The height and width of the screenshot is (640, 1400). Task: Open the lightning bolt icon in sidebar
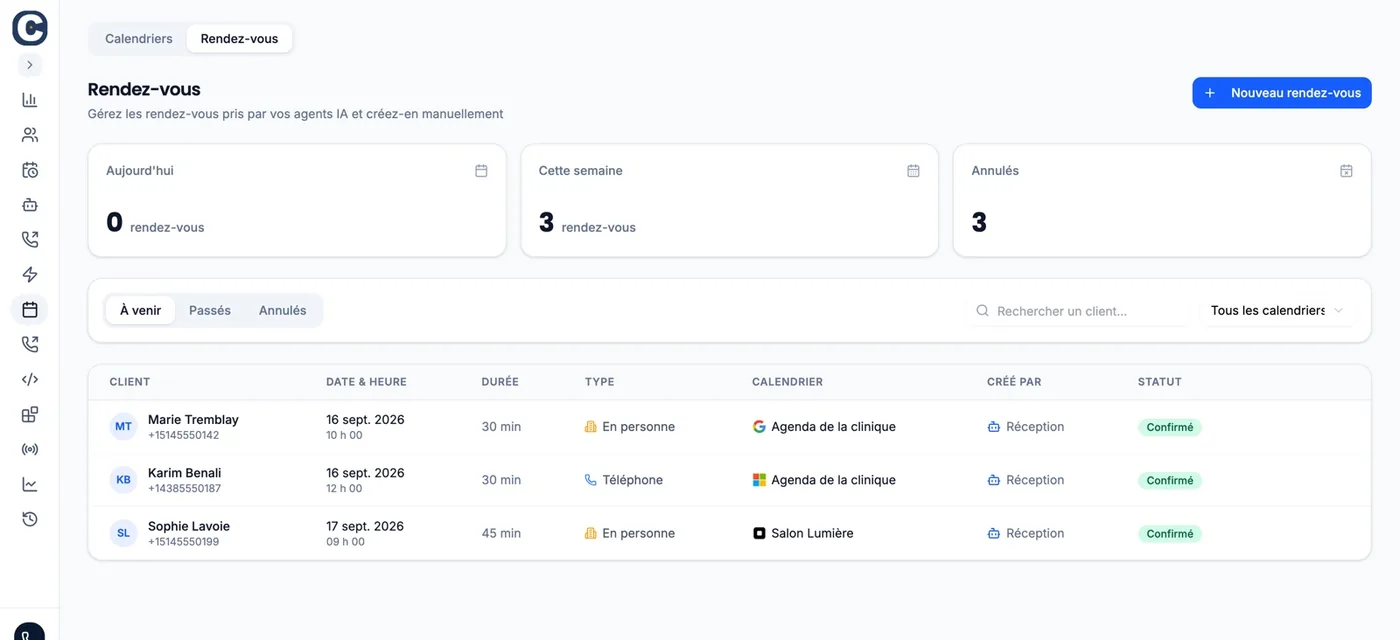click(x=30, y=275)
